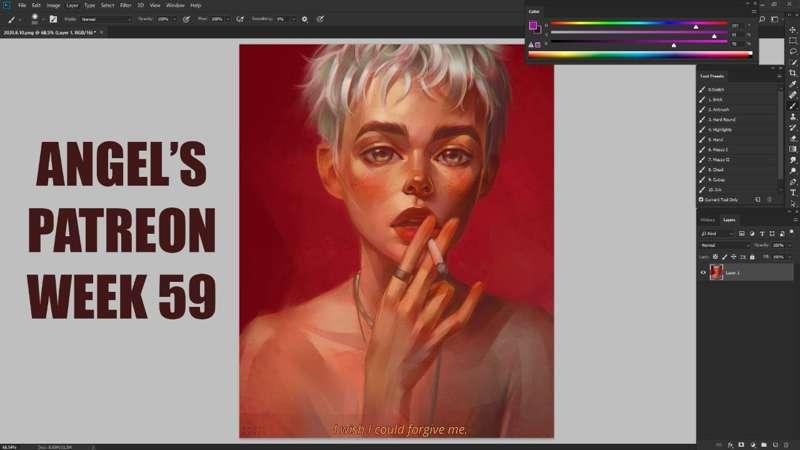Open tool preset picker arrow
Viewport: 800px width, 450px height.
pos(20,19)
